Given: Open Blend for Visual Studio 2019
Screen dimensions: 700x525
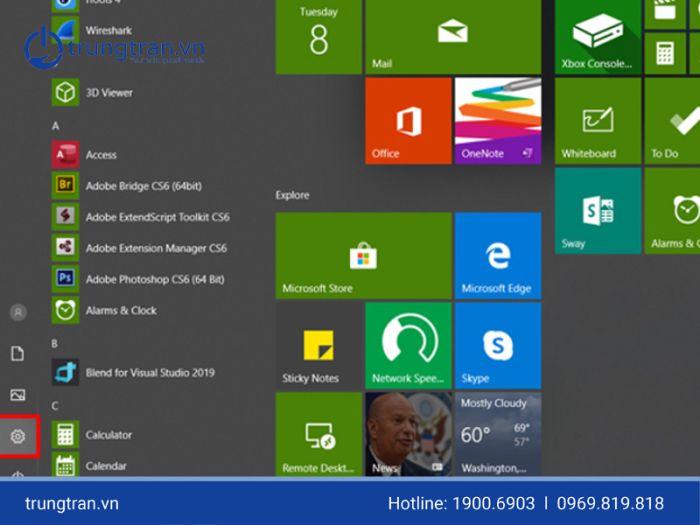Looking at the screenshot, I should tap(149, 373).
